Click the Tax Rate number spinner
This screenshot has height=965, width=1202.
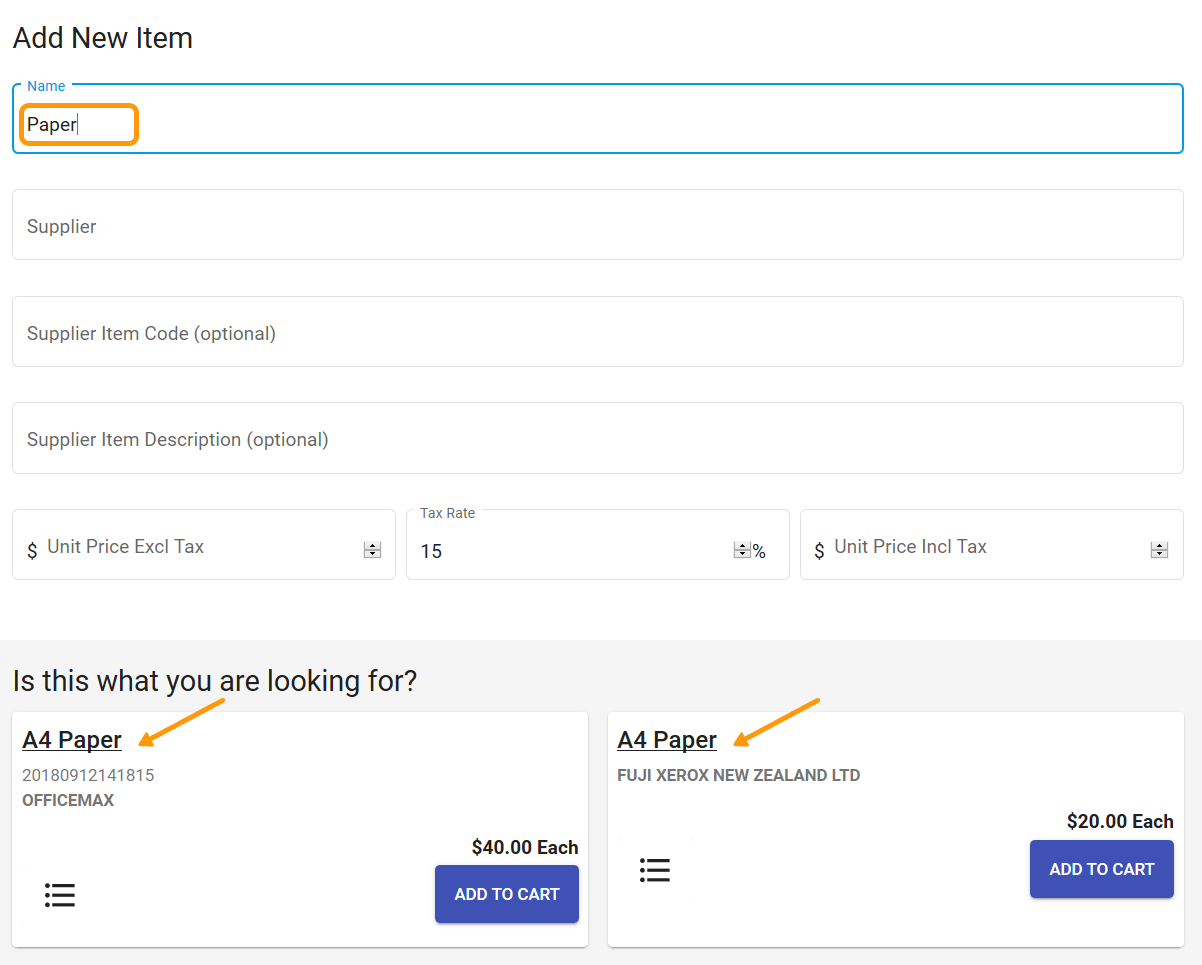click(741, 550)
